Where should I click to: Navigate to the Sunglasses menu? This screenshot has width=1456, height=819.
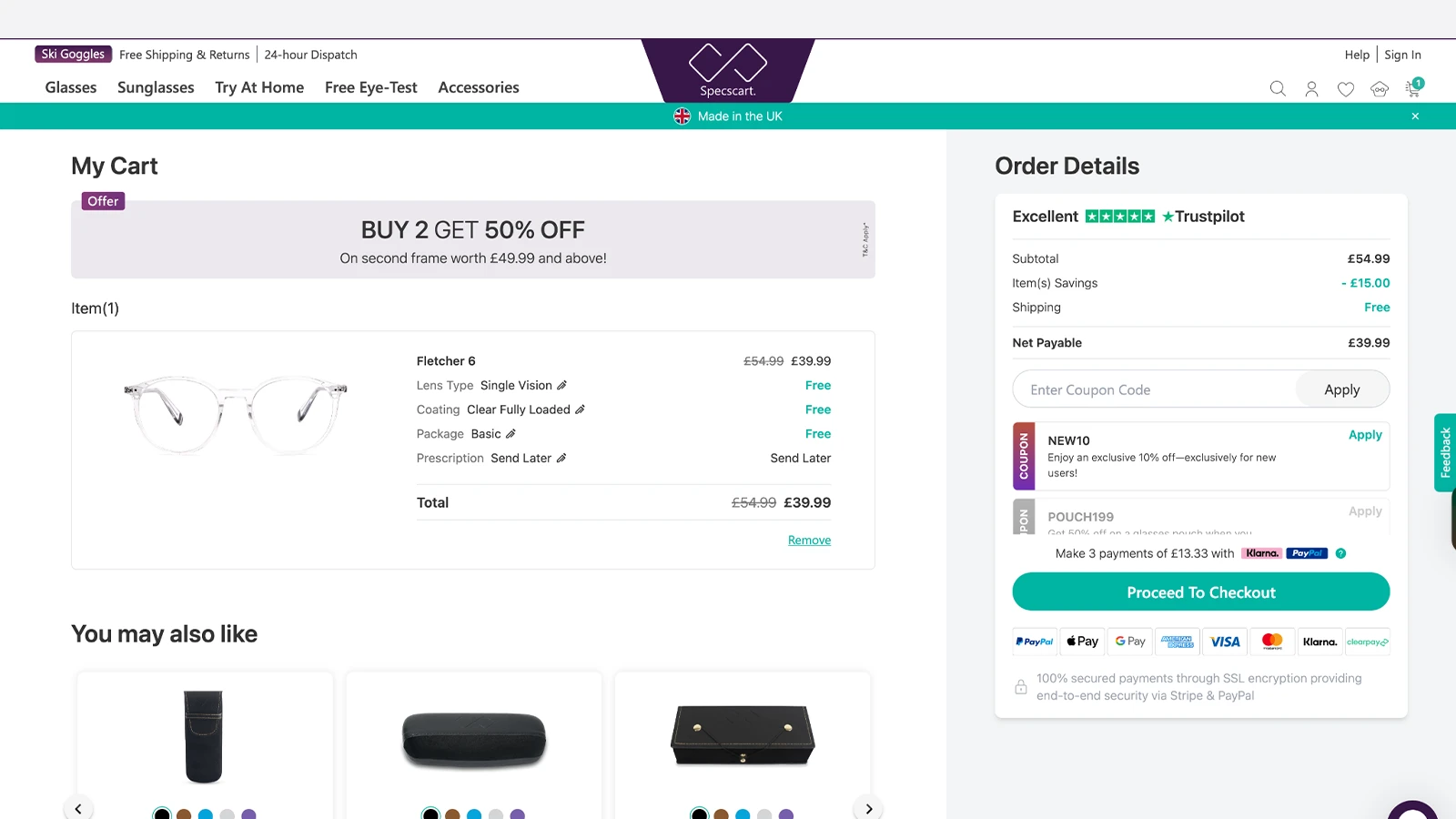pyautogui.click(x=155, y=87)
